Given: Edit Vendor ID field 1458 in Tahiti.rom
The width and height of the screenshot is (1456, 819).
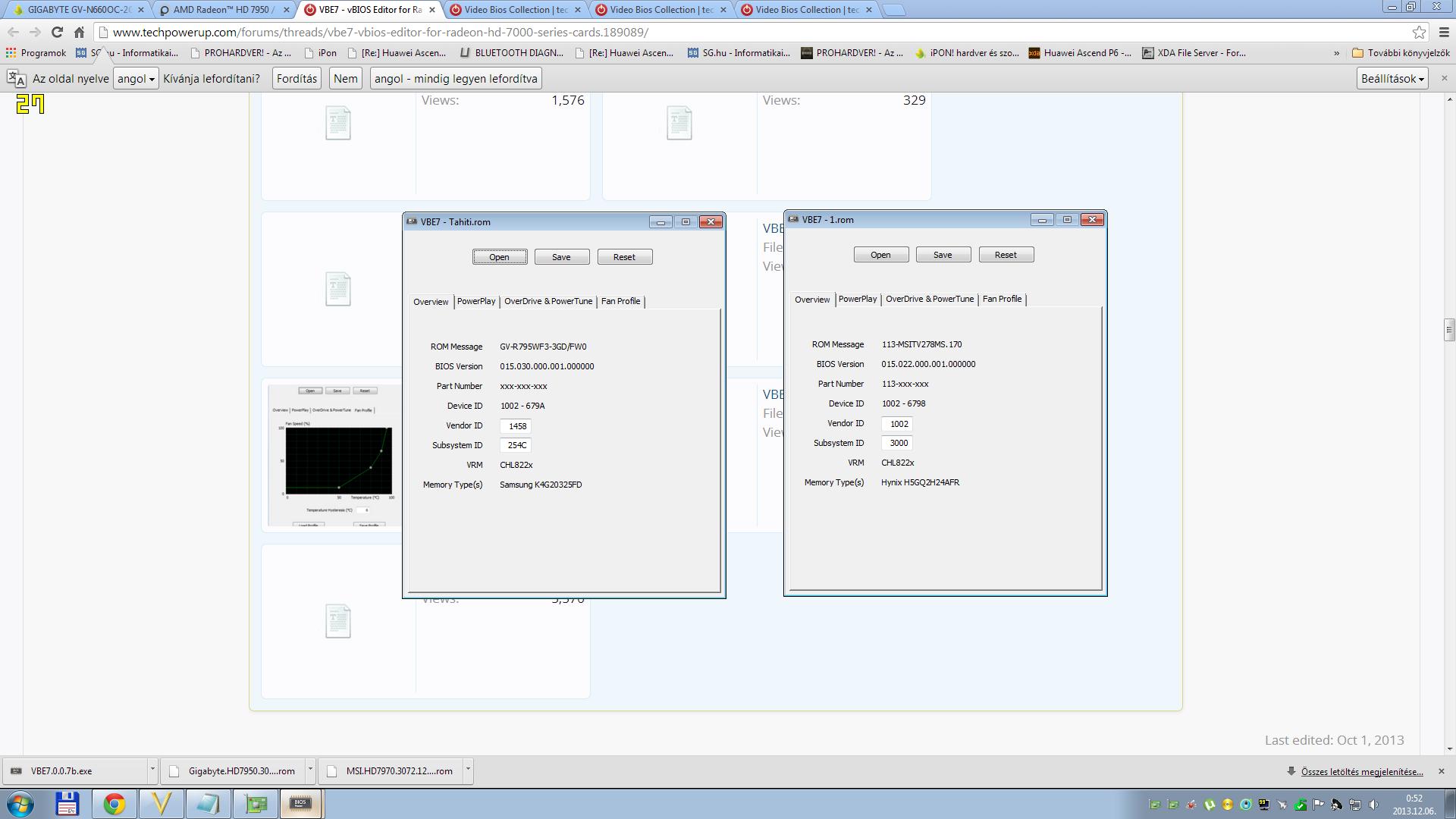Looking at the screenshot, I should (516, 426).
